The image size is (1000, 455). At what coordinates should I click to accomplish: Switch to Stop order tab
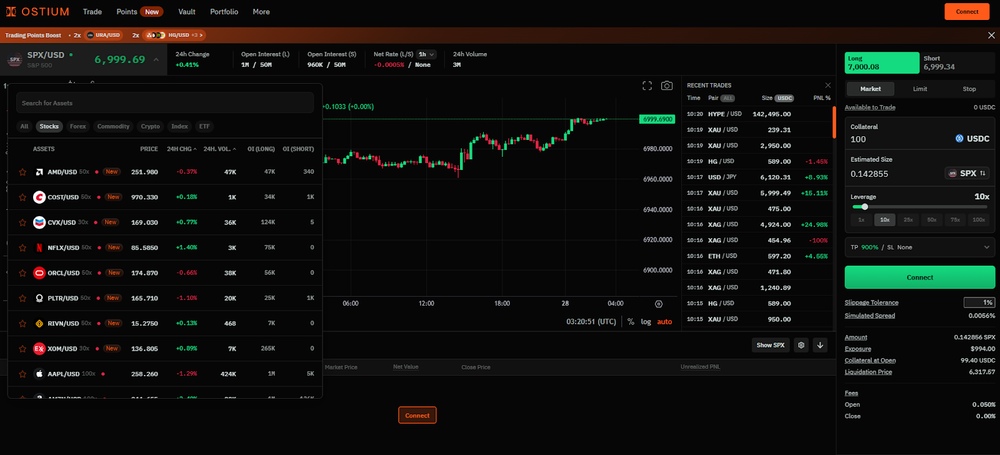pos(969,89)
